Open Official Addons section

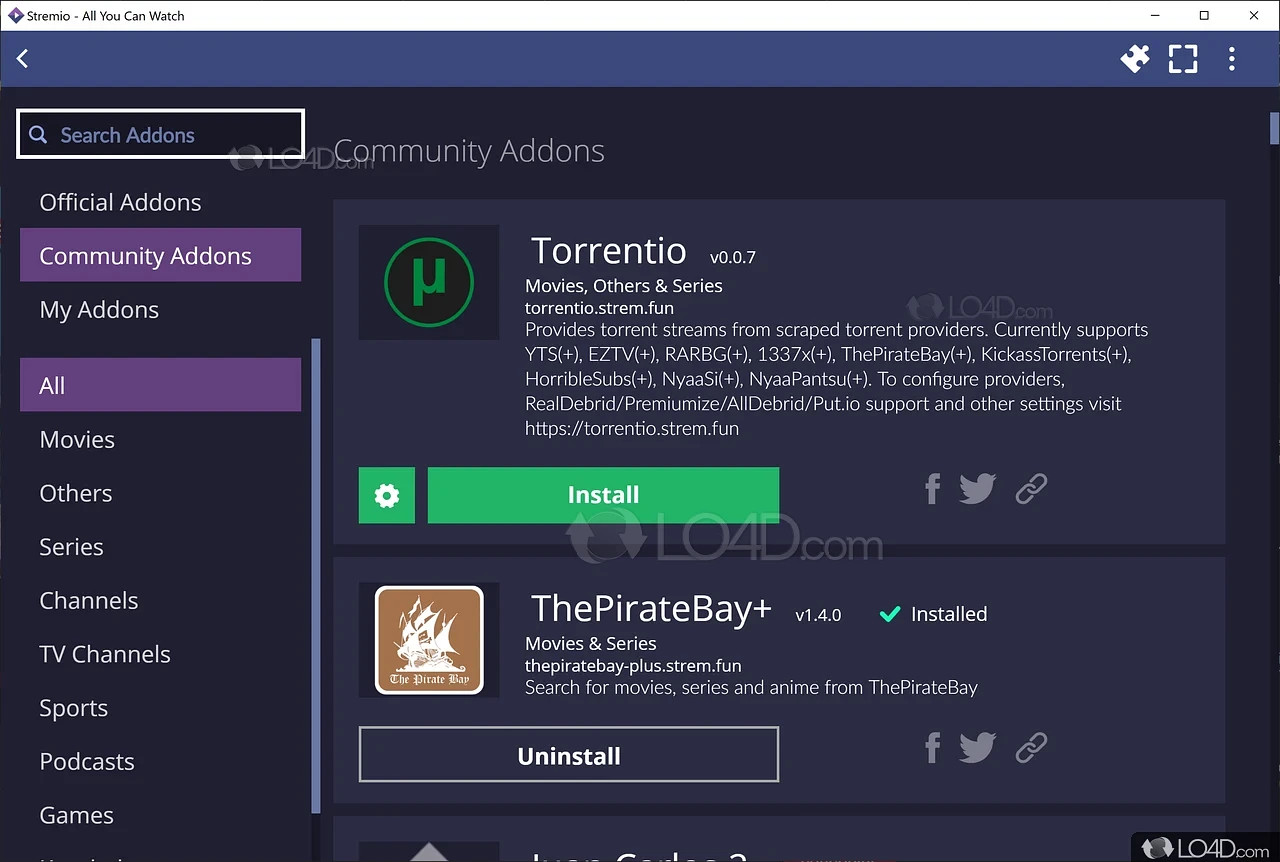pos(160,202)
